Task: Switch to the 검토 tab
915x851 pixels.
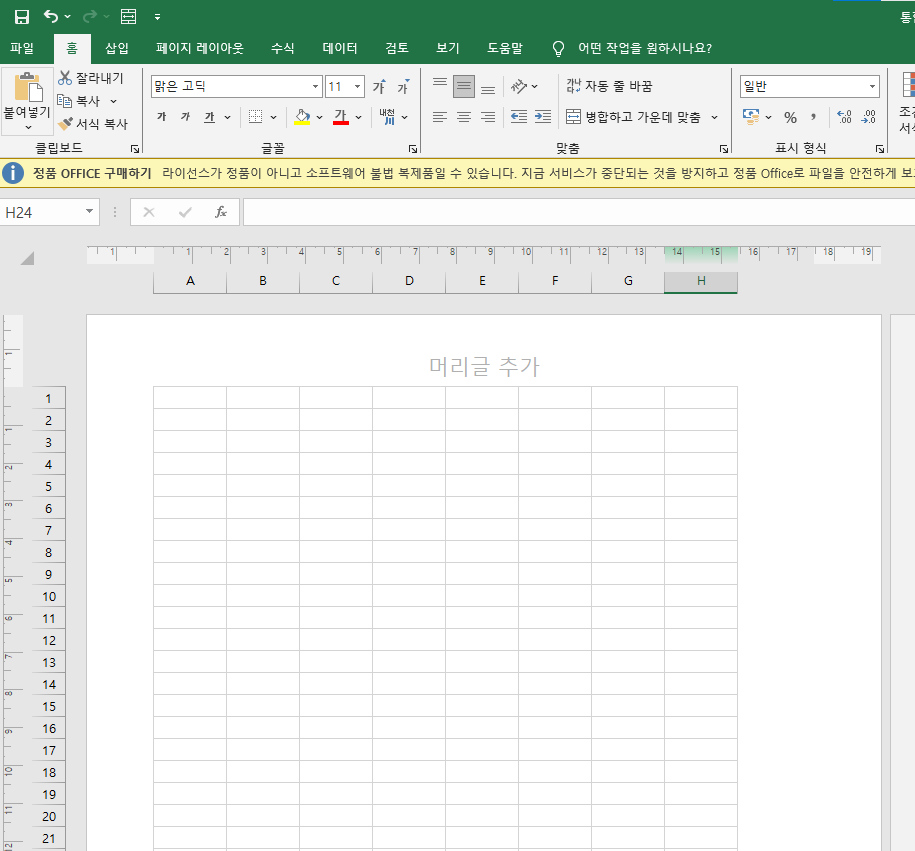Action: [397, 48]
